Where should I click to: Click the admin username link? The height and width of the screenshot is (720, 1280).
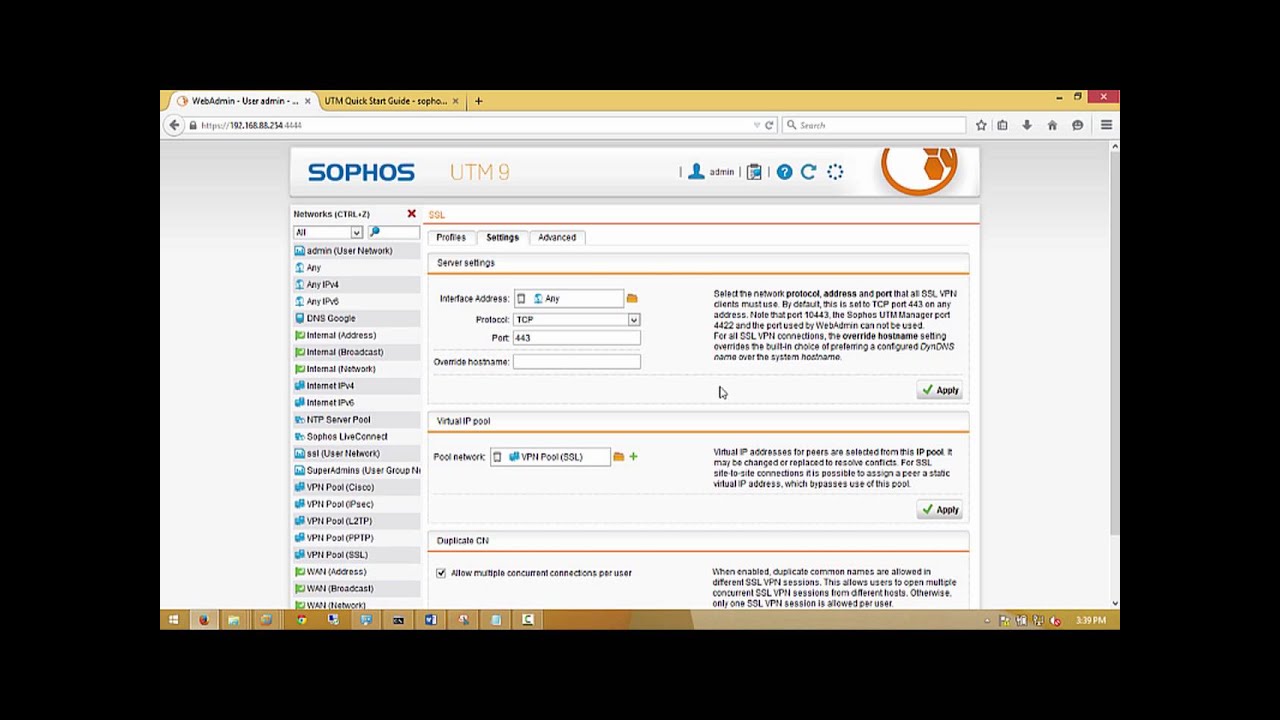point(722,172)
